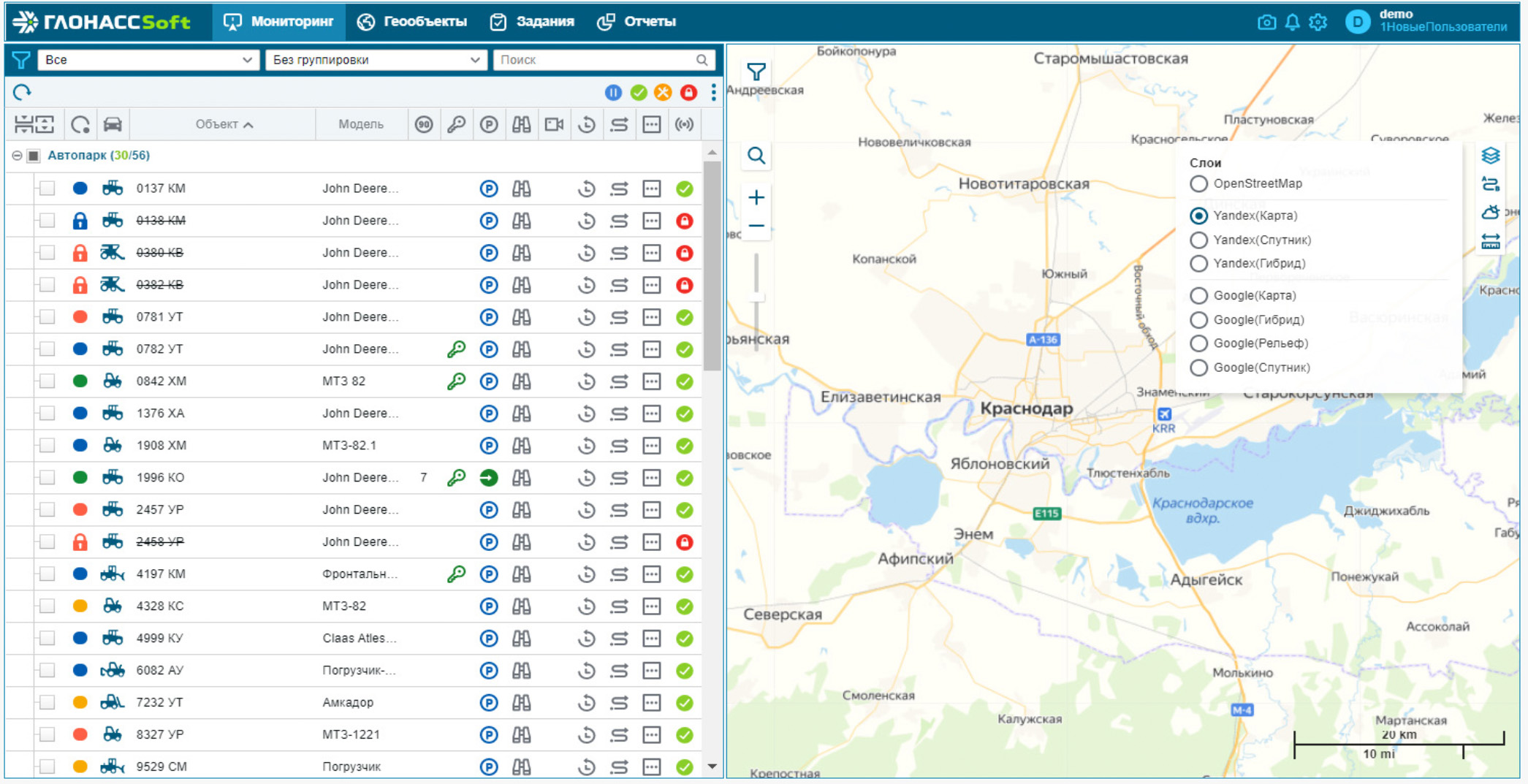Viewport: 1528px width, 784px height.
Task: Click the refresh icon above the object list
Action: 22,92
